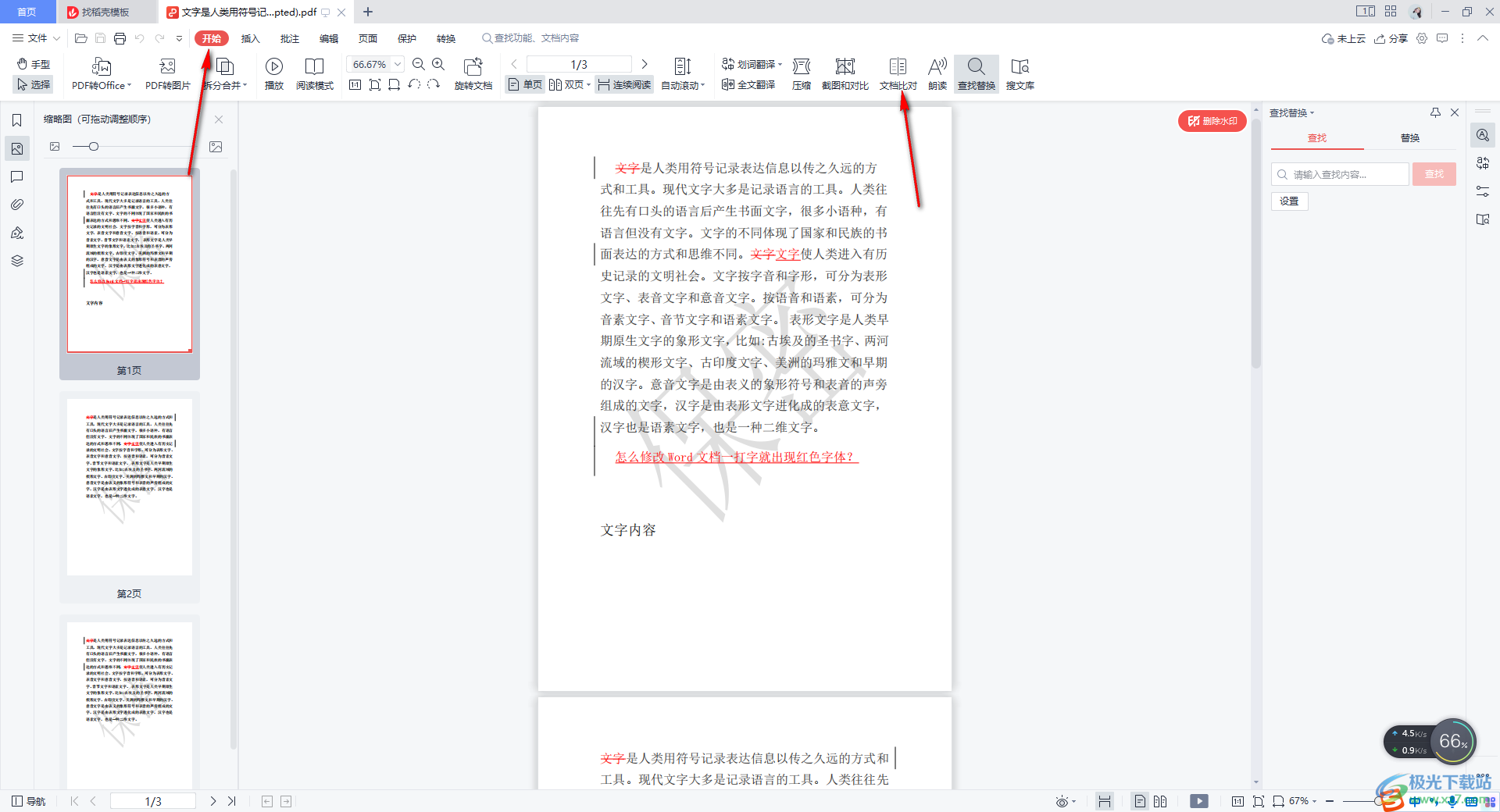
Task: Click 未上云 cloud status button
Action: coord(1344,38)
